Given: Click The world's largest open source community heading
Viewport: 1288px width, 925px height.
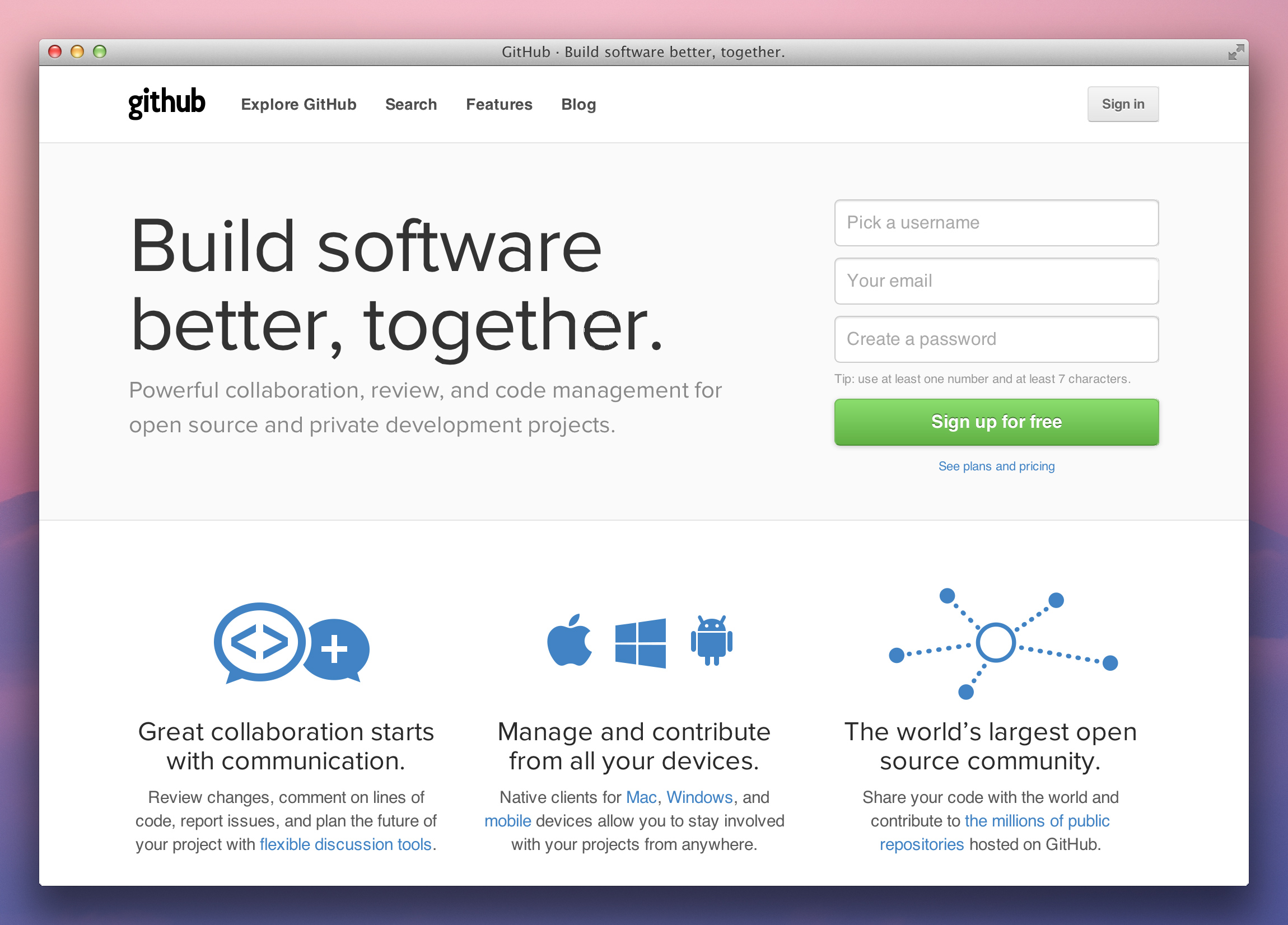Looking at the screenshot, I should pos(991,746).
